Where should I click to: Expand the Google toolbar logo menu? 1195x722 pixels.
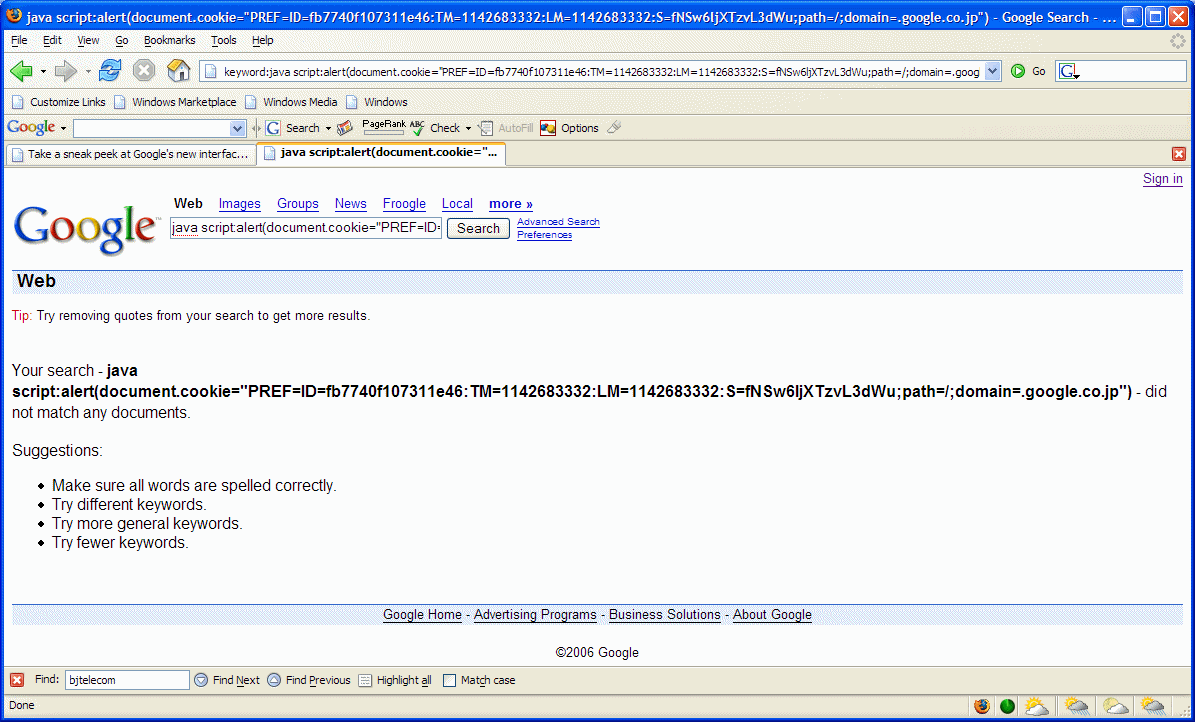click(x=63, y=128)
